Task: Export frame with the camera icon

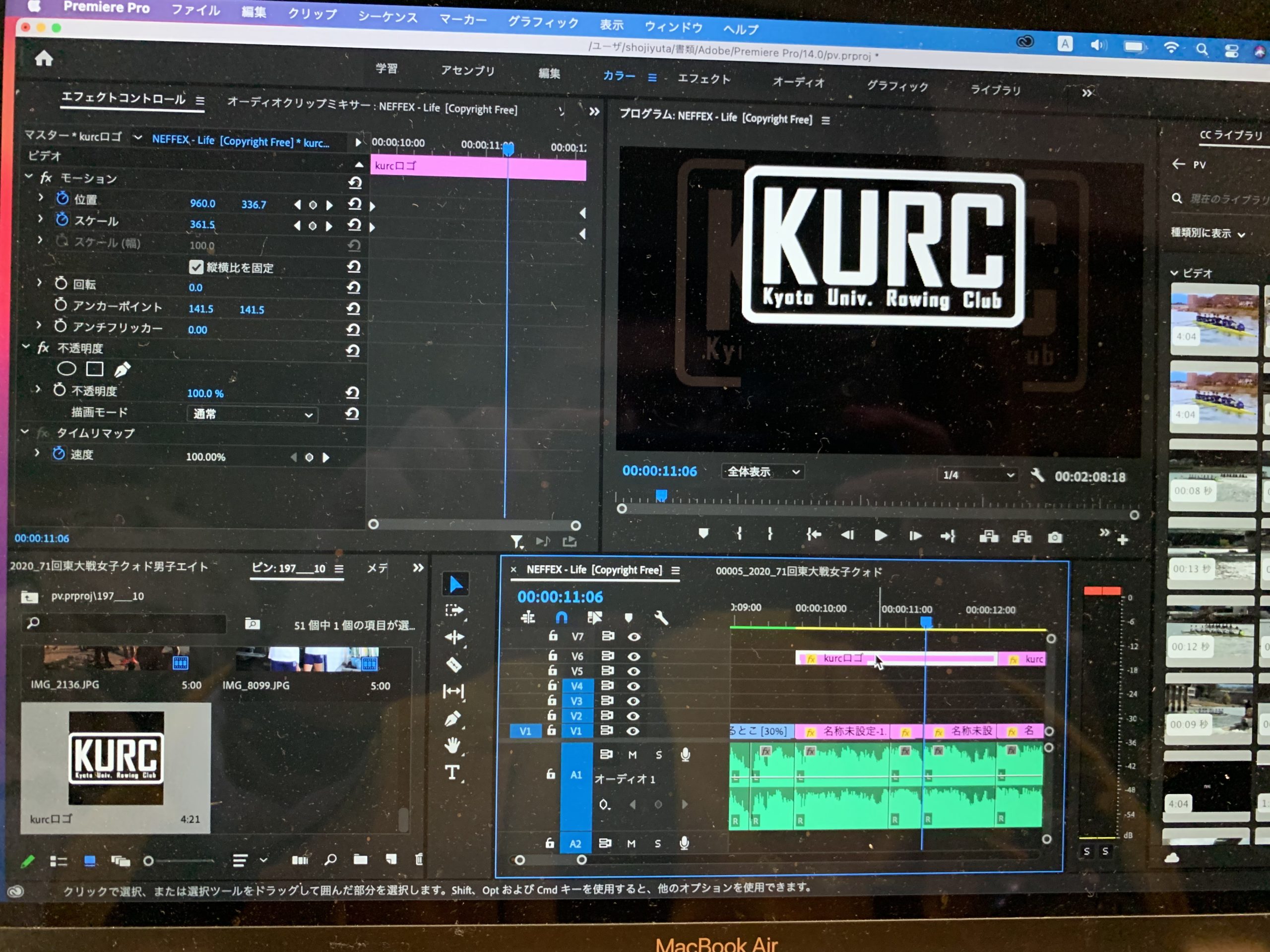Action: point(1055,537)
